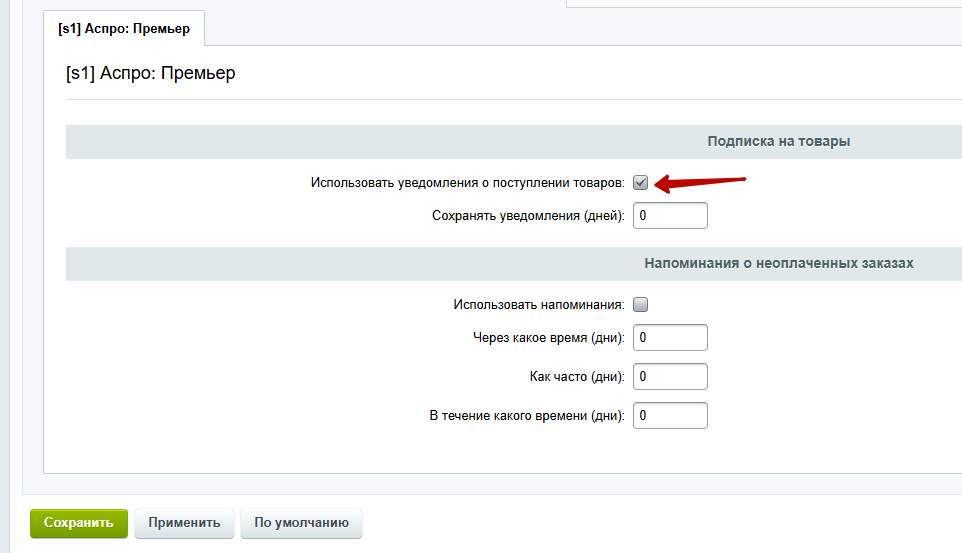Click the Подписка на товары section header
Screen dimensions: 962x553
pos(779,141)
